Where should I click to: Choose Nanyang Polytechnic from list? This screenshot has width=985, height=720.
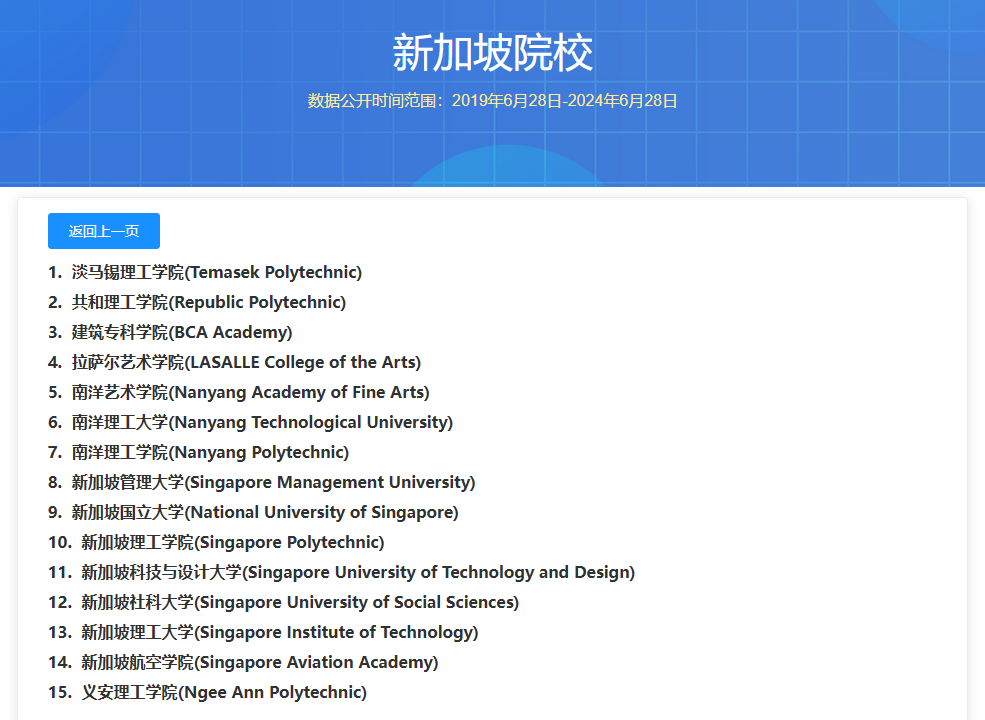click(210, 452)
